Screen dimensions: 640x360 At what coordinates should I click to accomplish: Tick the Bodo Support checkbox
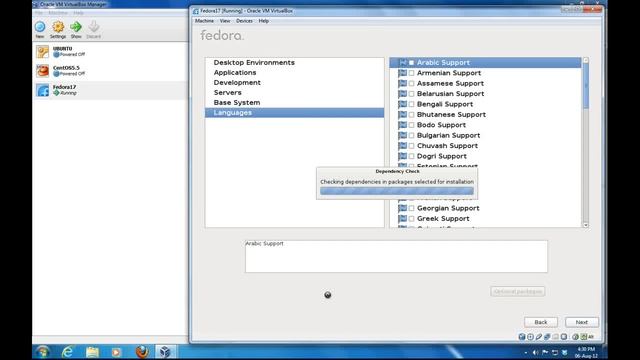click(x=411, y=125)
